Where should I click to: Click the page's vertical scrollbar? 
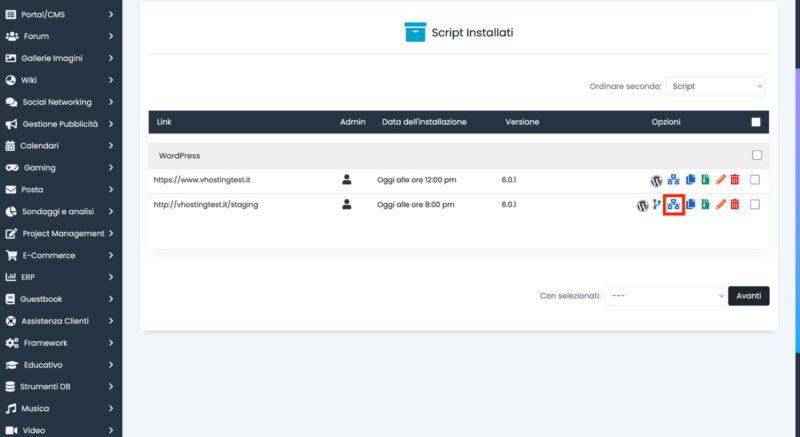coord(797,209)
